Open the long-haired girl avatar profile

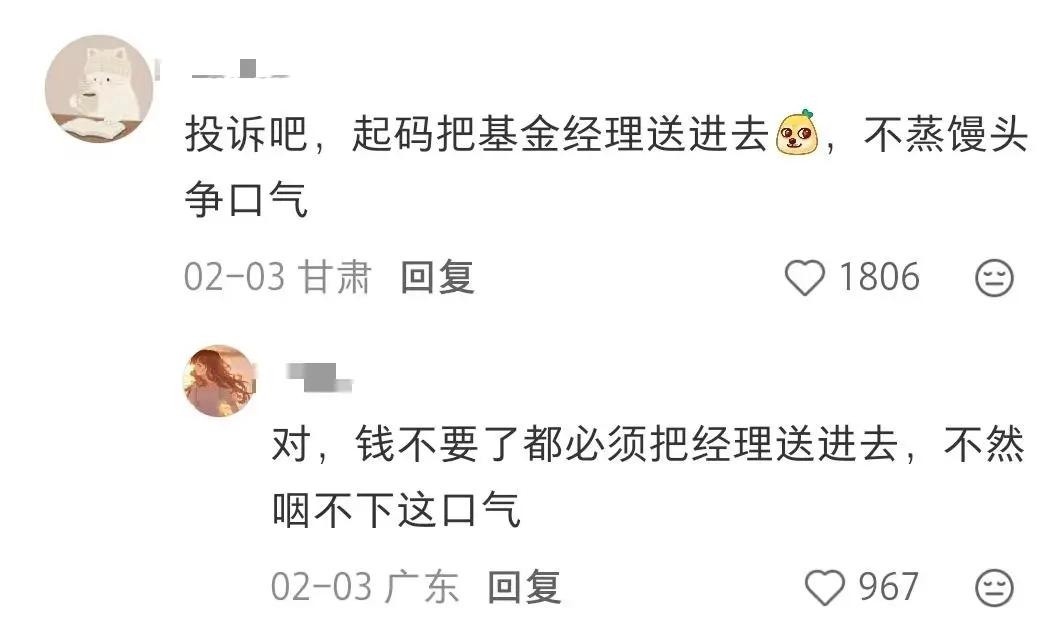[219, 380]
